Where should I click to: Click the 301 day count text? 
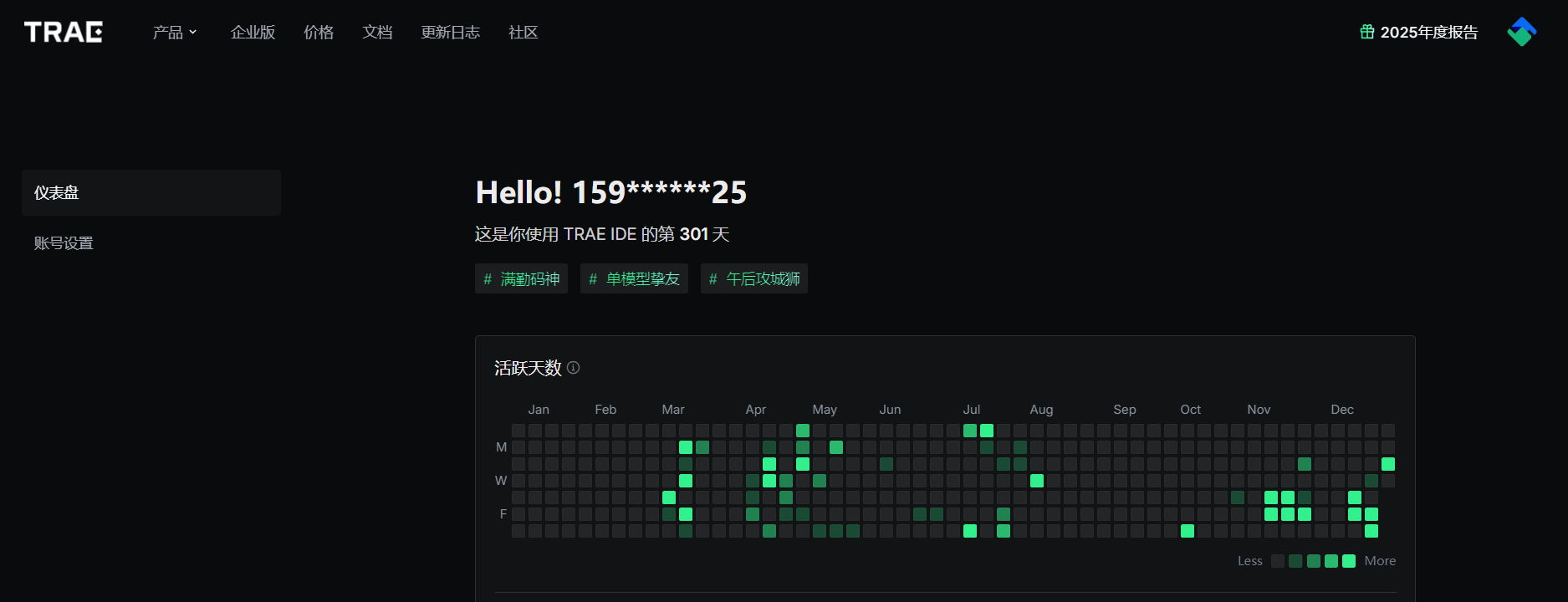693,234
